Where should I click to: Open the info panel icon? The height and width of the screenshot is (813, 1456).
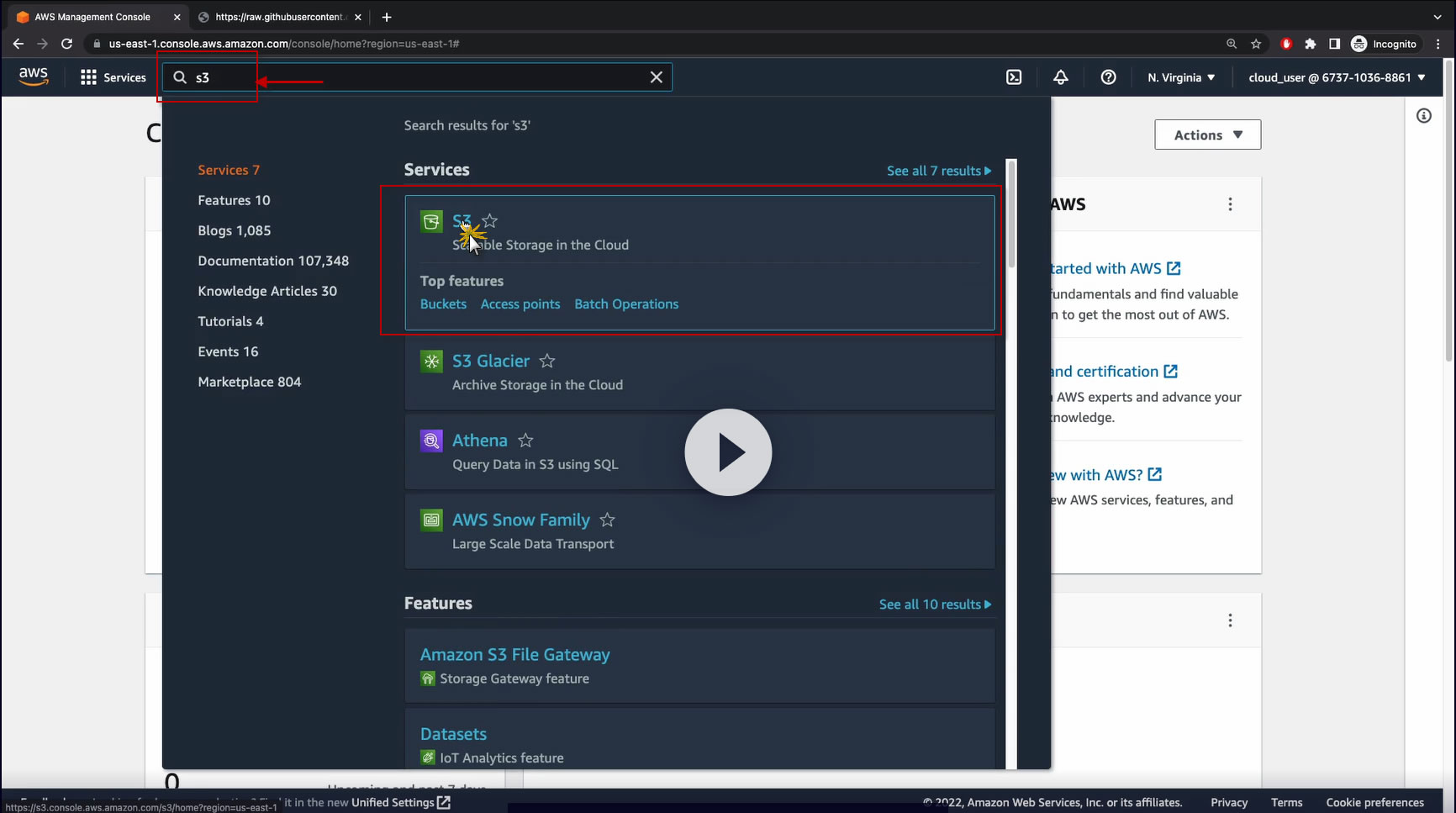coord(1424,116)
